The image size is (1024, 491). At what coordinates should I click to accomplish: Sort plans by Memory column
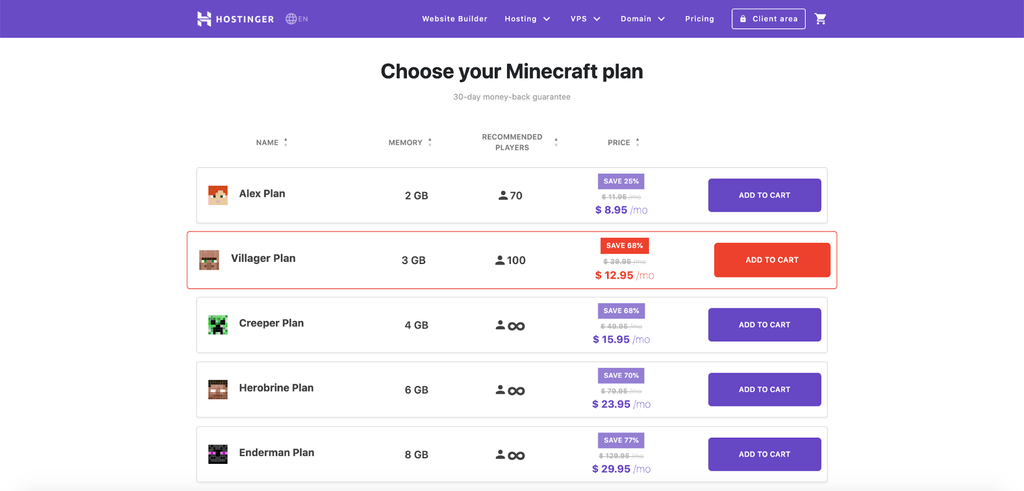click(x=410, y=143)
